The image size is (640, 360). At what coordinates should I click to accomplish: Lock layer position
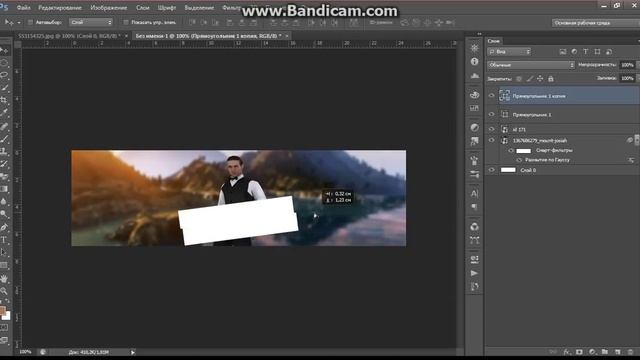pyautogui.click(x=540, y=78)
